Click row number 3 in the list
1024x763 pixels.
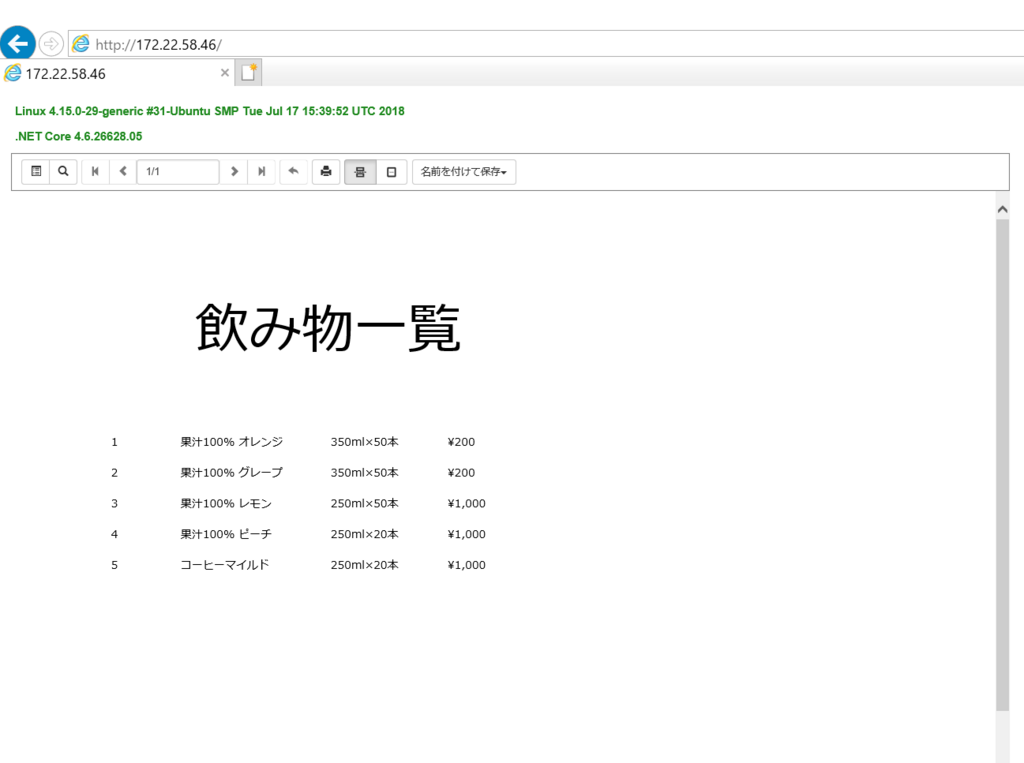(x=114, y=504)
